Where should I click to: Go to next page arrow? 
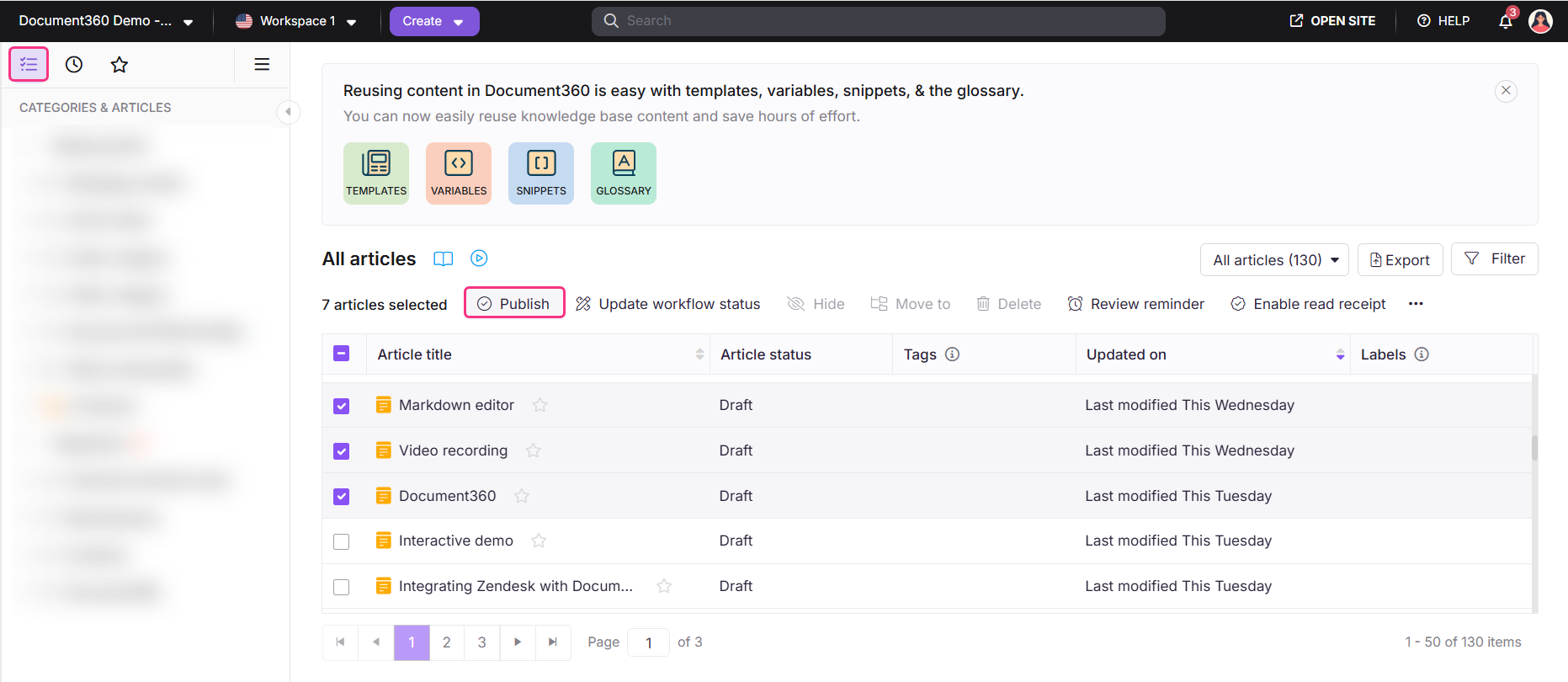click(518, 642)
